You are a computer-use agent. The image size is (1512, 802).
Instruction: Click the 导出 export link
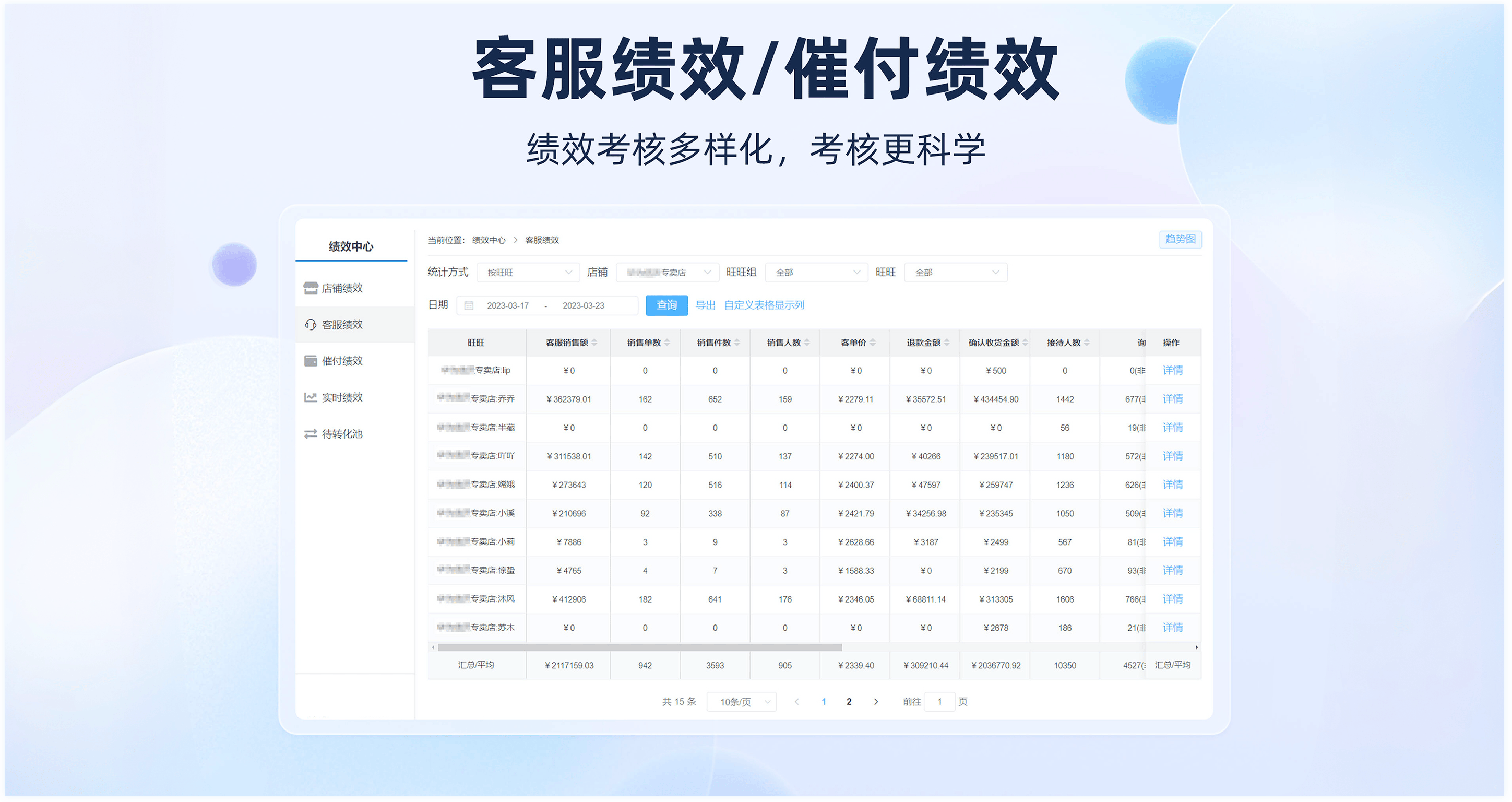point(705,305)
